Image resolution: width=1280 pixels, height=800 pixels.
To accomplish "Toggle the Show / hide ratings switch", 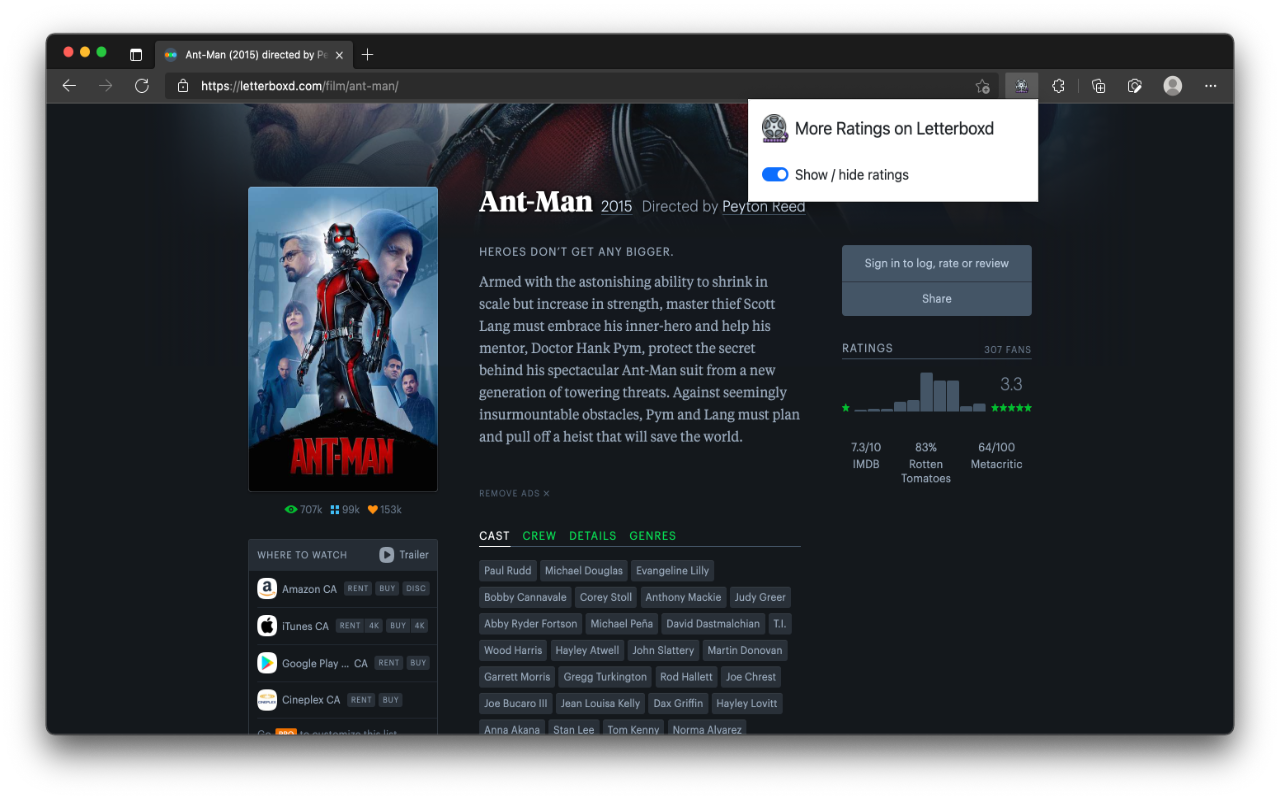I will [775, 174].
